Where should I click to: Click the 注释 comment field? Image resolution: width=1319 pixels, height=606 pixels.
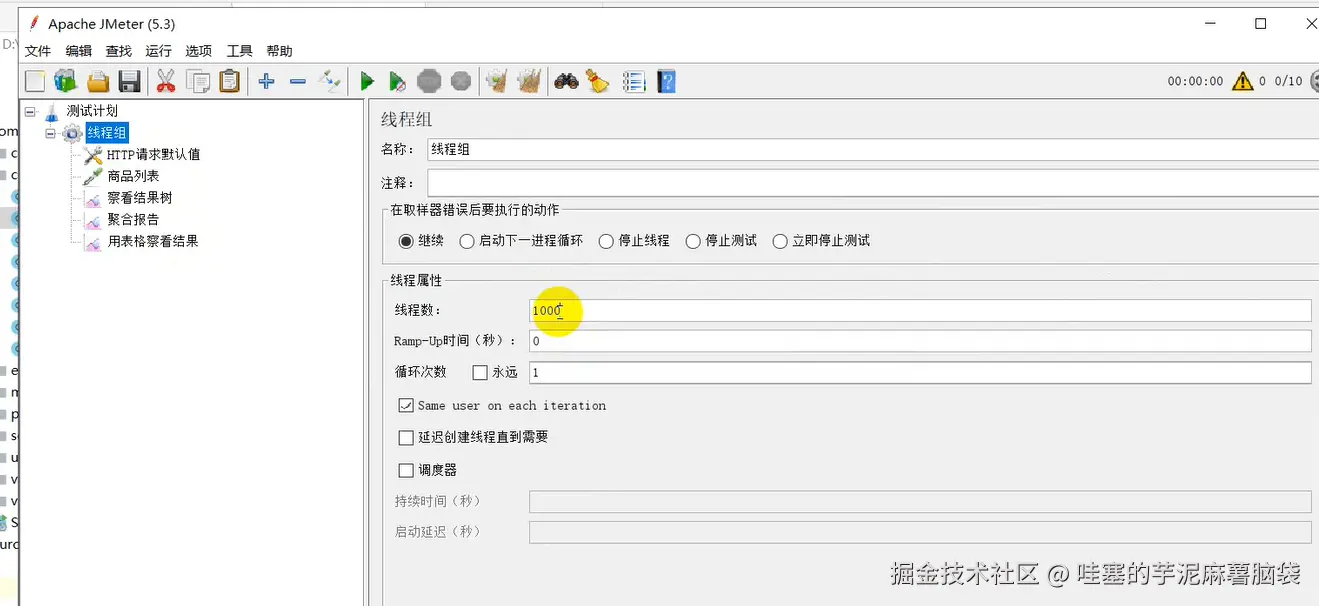[872, 183]
